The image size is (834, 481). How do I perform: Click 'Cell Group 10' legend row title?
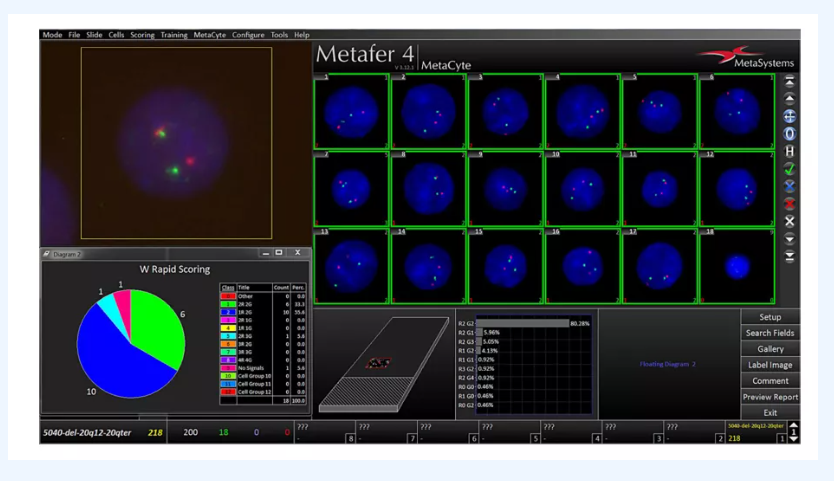pos(254,376)
